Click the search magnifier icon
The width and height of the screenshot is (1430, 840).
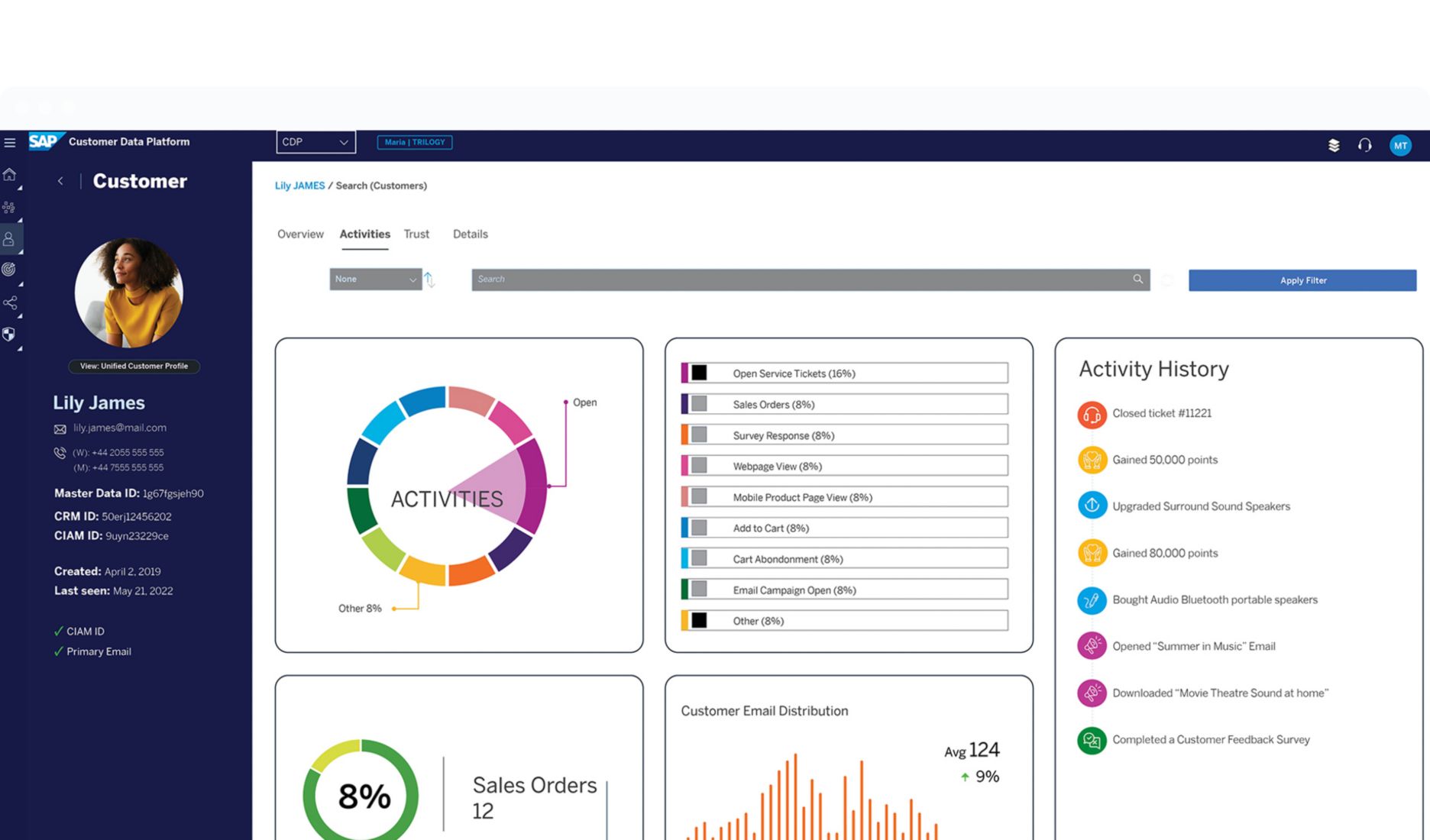coord(1137,279)
